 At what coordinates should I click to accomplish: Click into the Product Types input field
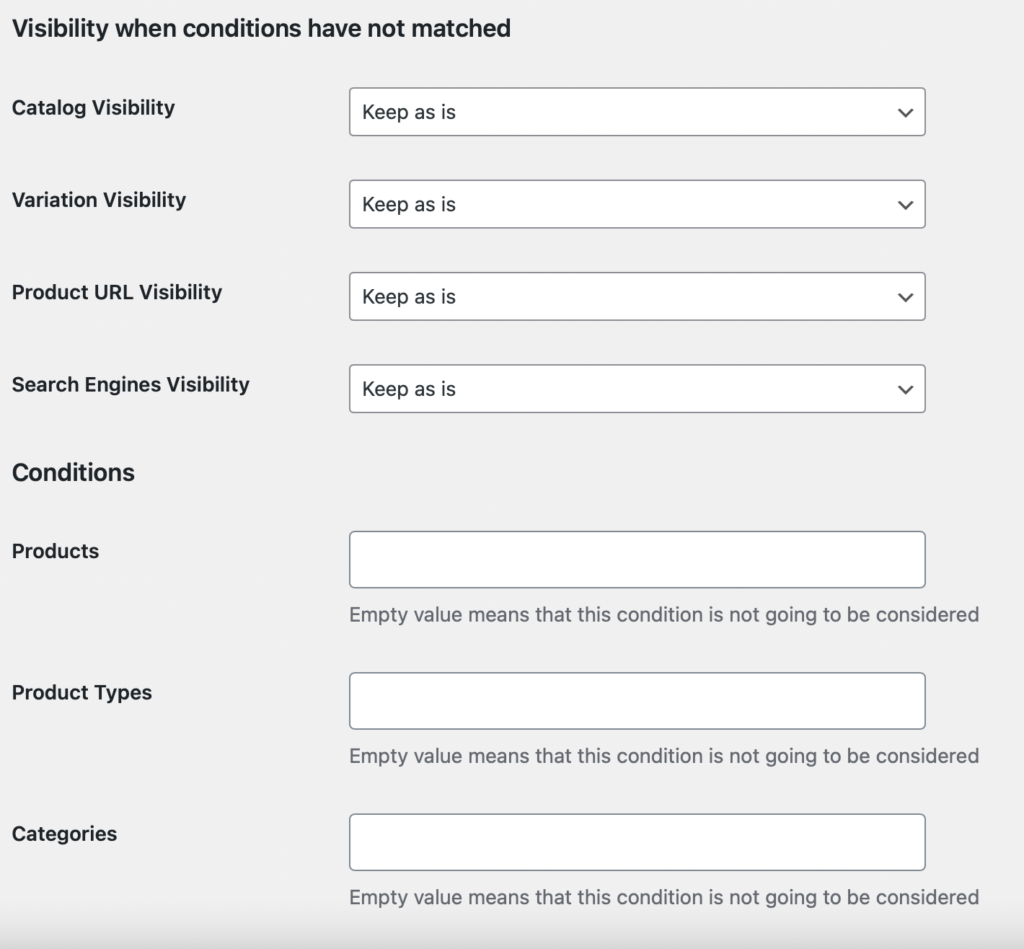tap(636, 700)
